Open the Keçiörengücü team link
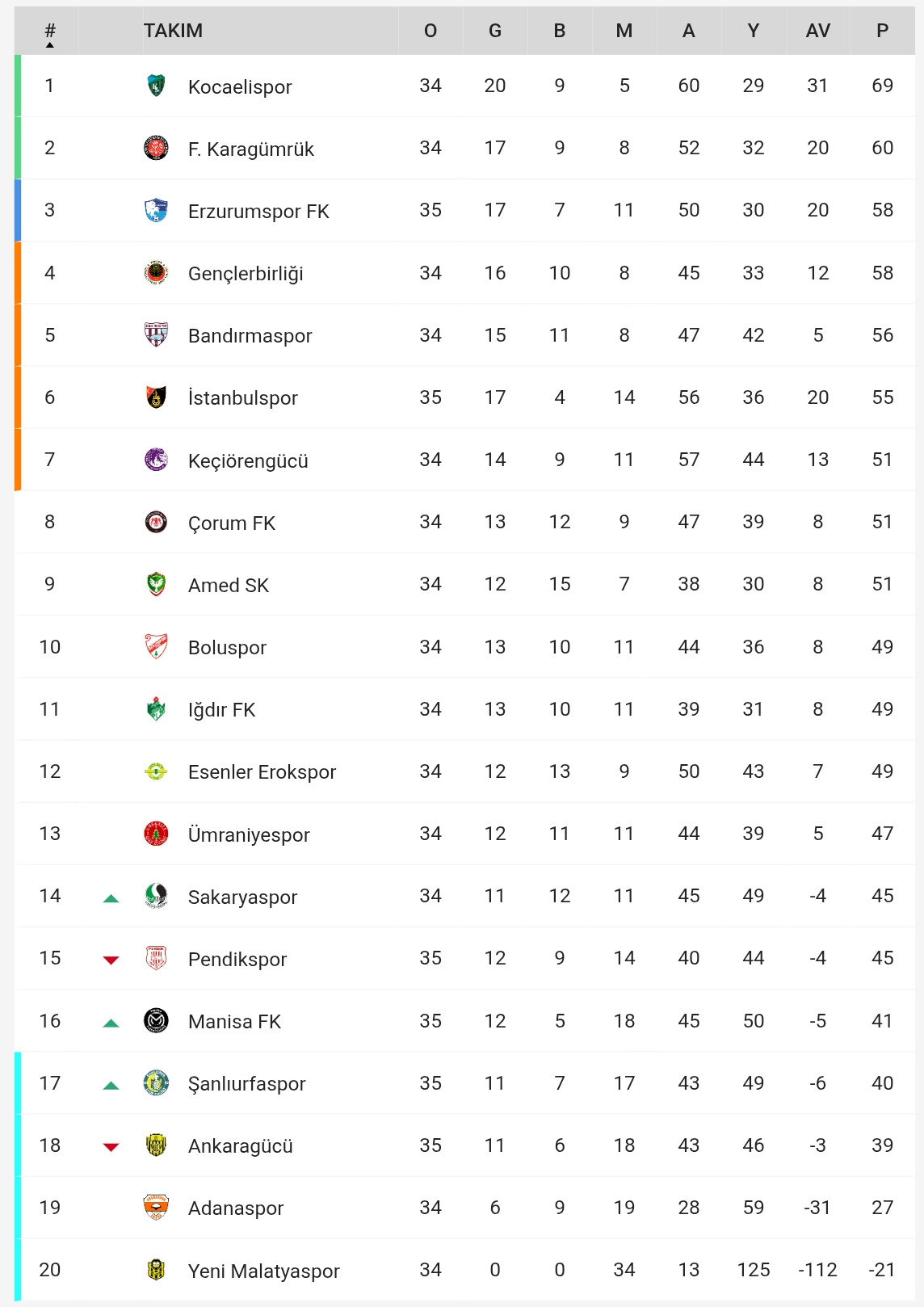 point(248,460)
